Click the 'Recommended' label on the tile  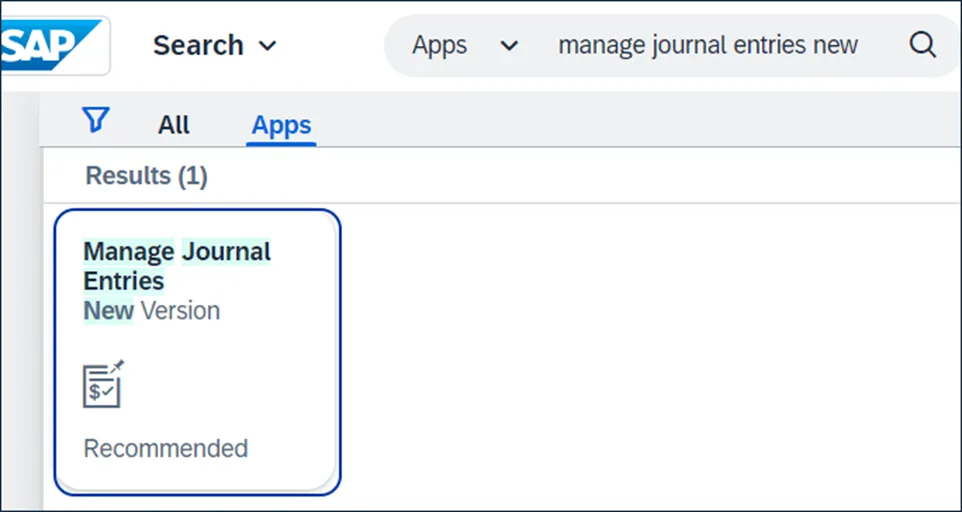tap(166, 449)
